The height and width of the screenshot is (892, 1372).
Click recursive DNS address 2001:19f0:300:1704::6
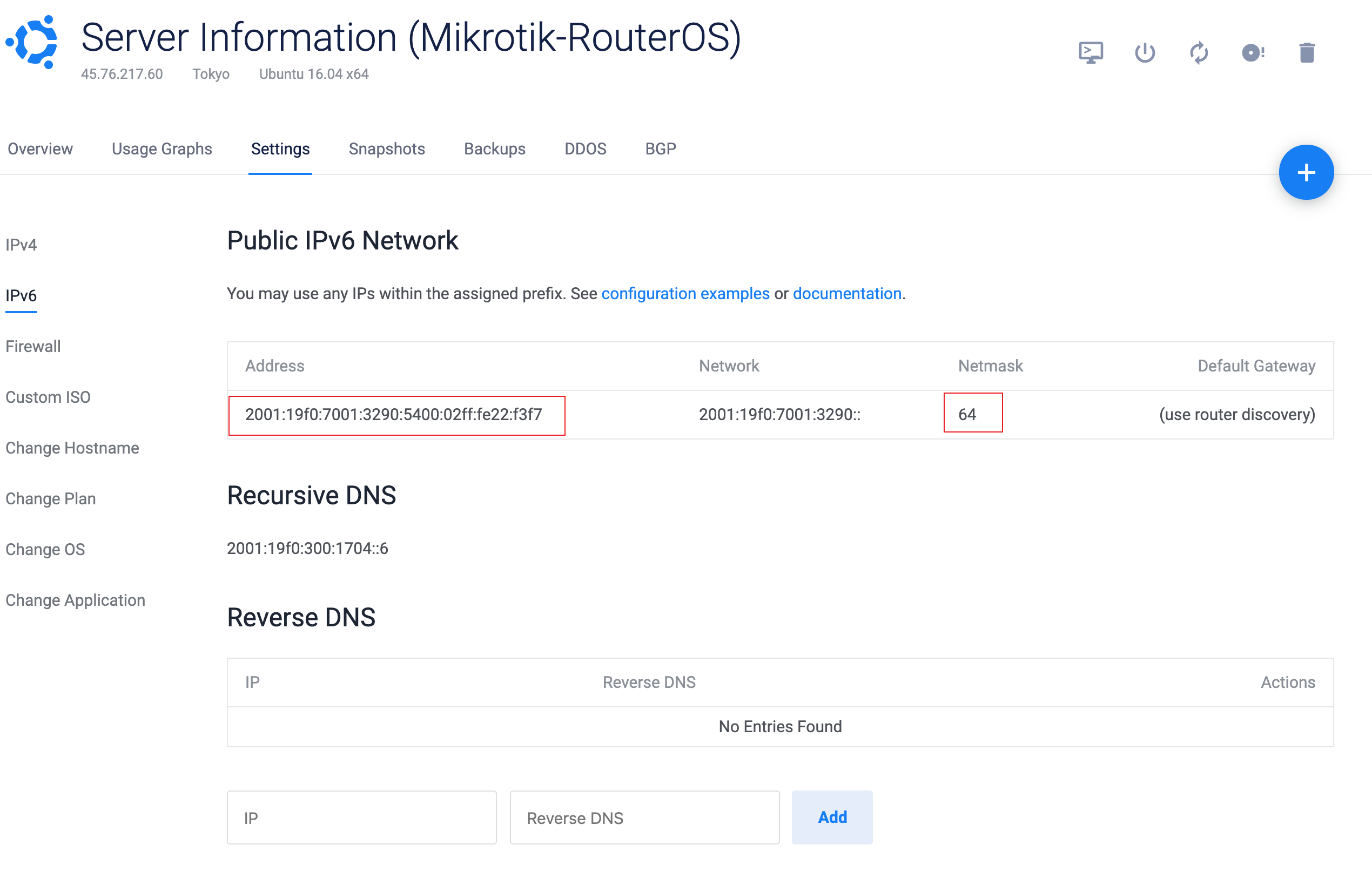click(307, 549)
